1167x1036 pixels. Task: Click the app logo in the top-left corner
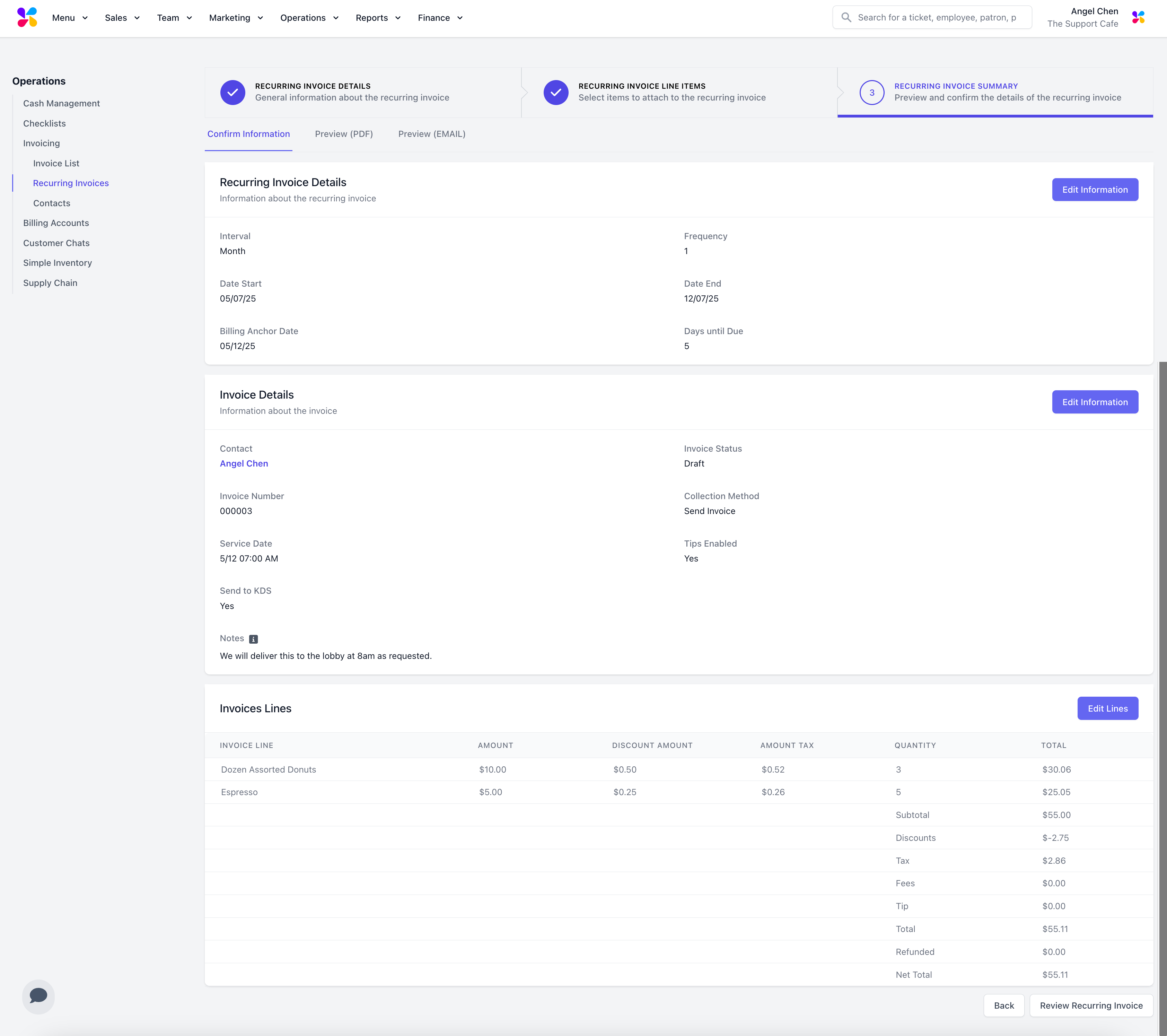click(27, 18)
